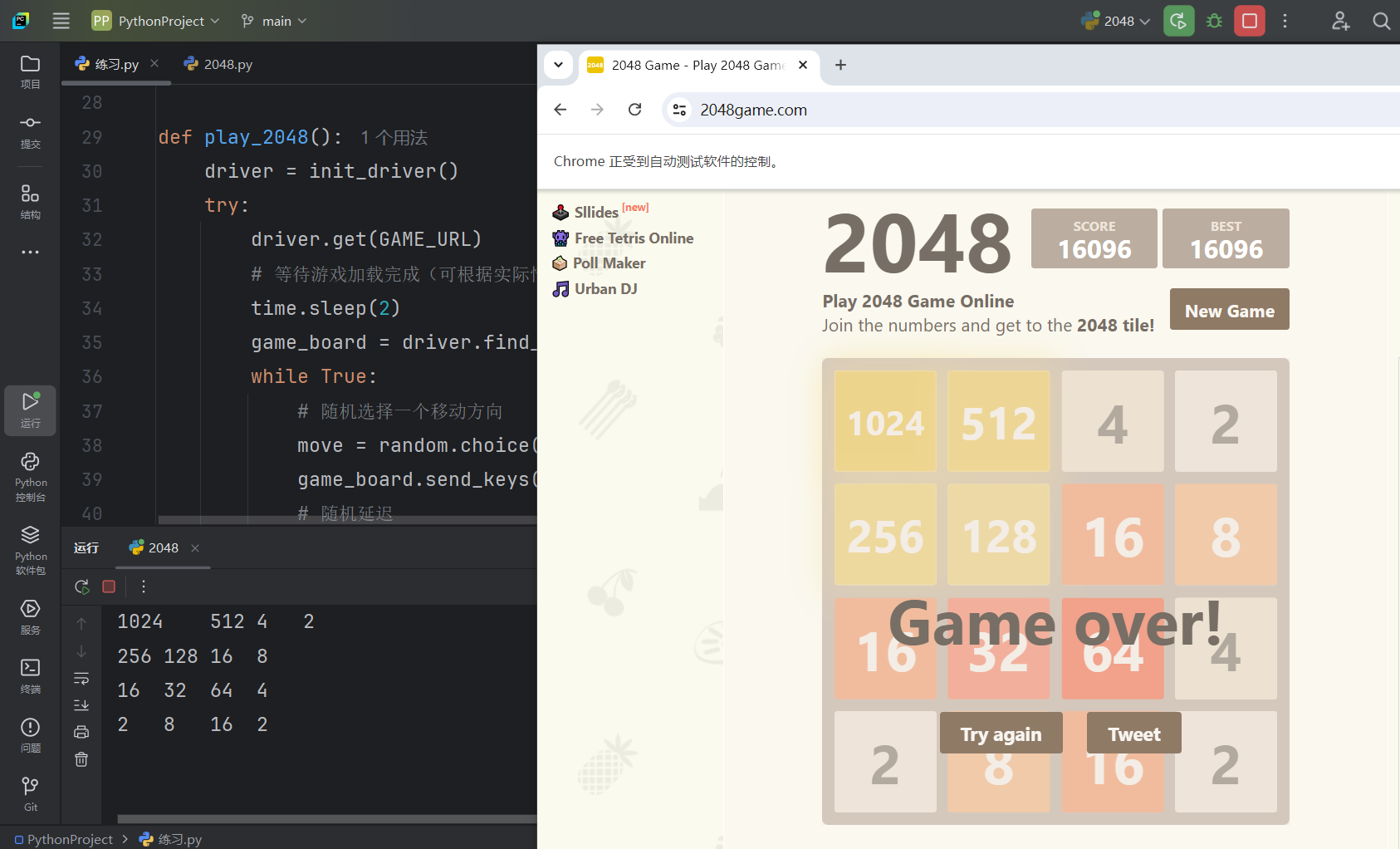Close the 2048 Game Chrome tab
Image resolution: width=1400 pixels, height=849 pixels.
803,65
